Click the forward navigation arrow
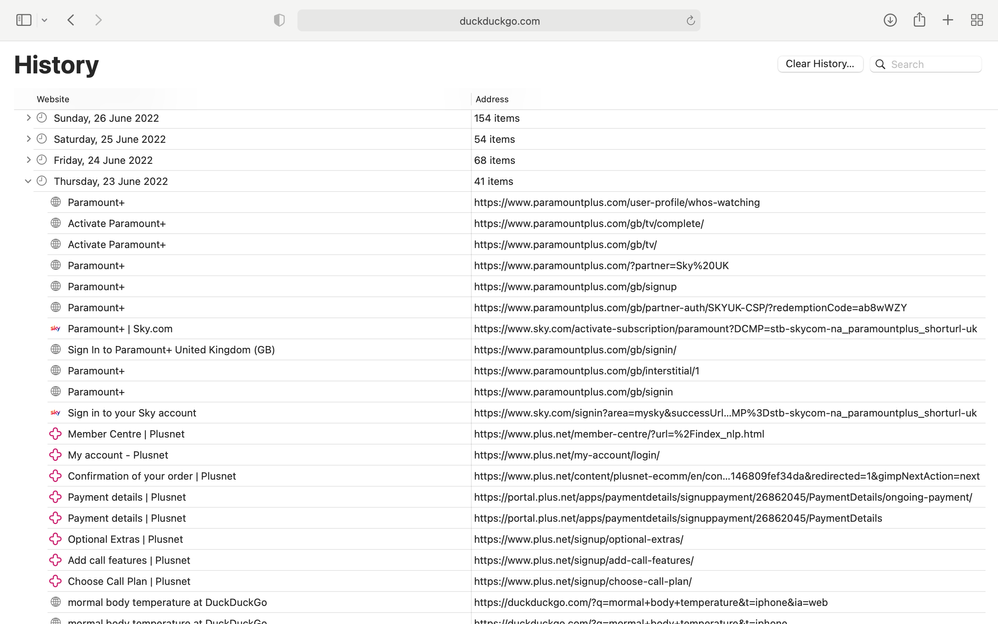This screenshot has width=998, height=624. click(x=96, y=19)
